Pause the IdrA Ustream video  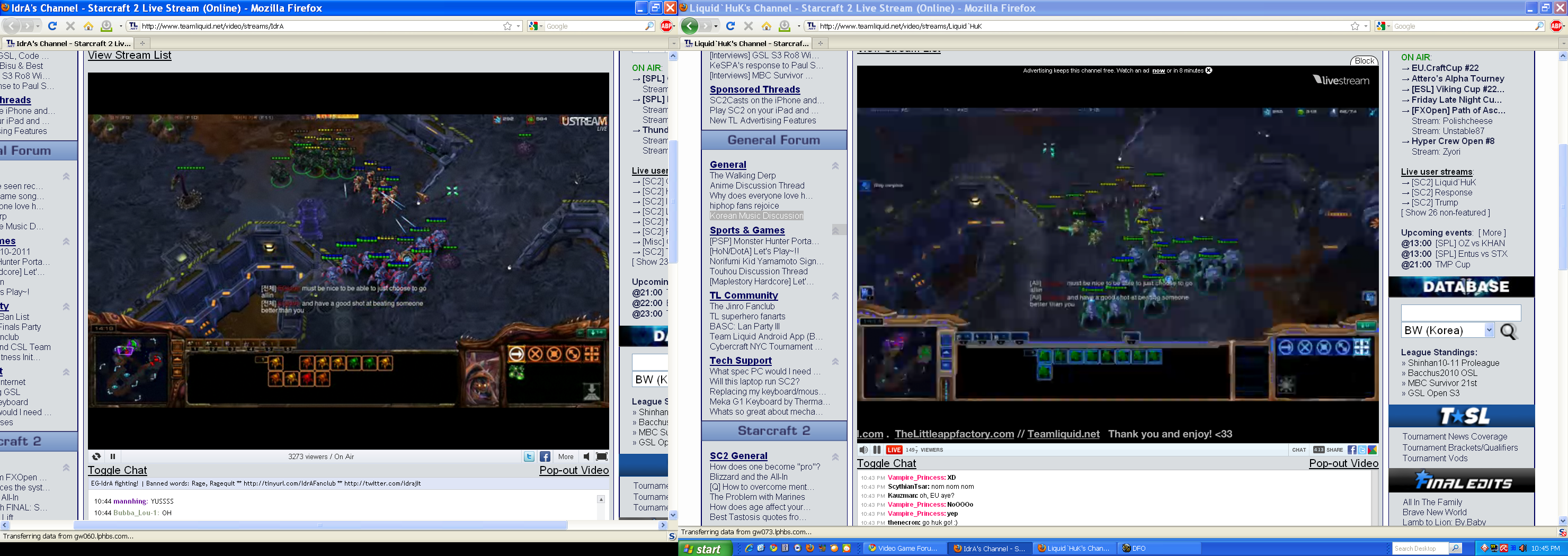(113, 456)
